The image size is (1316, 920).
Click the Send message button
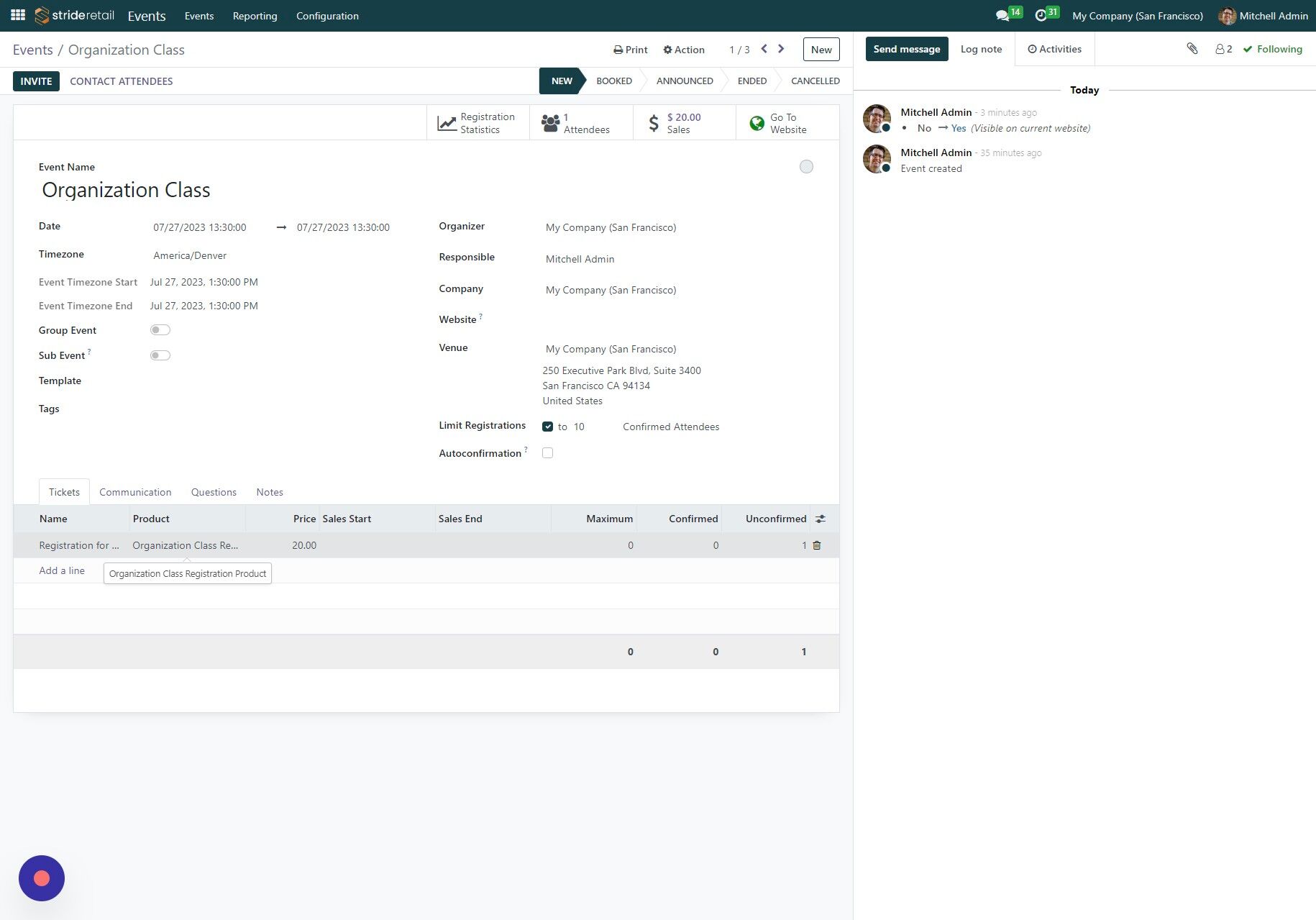pyautogui.click(x=906, y=49)
